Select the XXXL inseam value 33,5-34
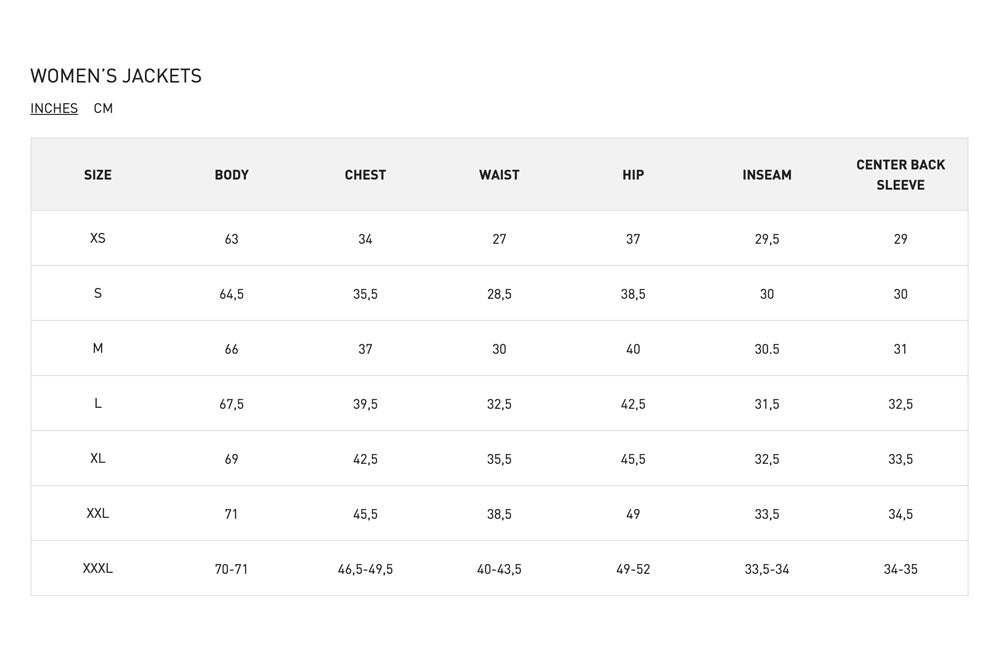Screen dimensions: 1000x666 (767, 569)
